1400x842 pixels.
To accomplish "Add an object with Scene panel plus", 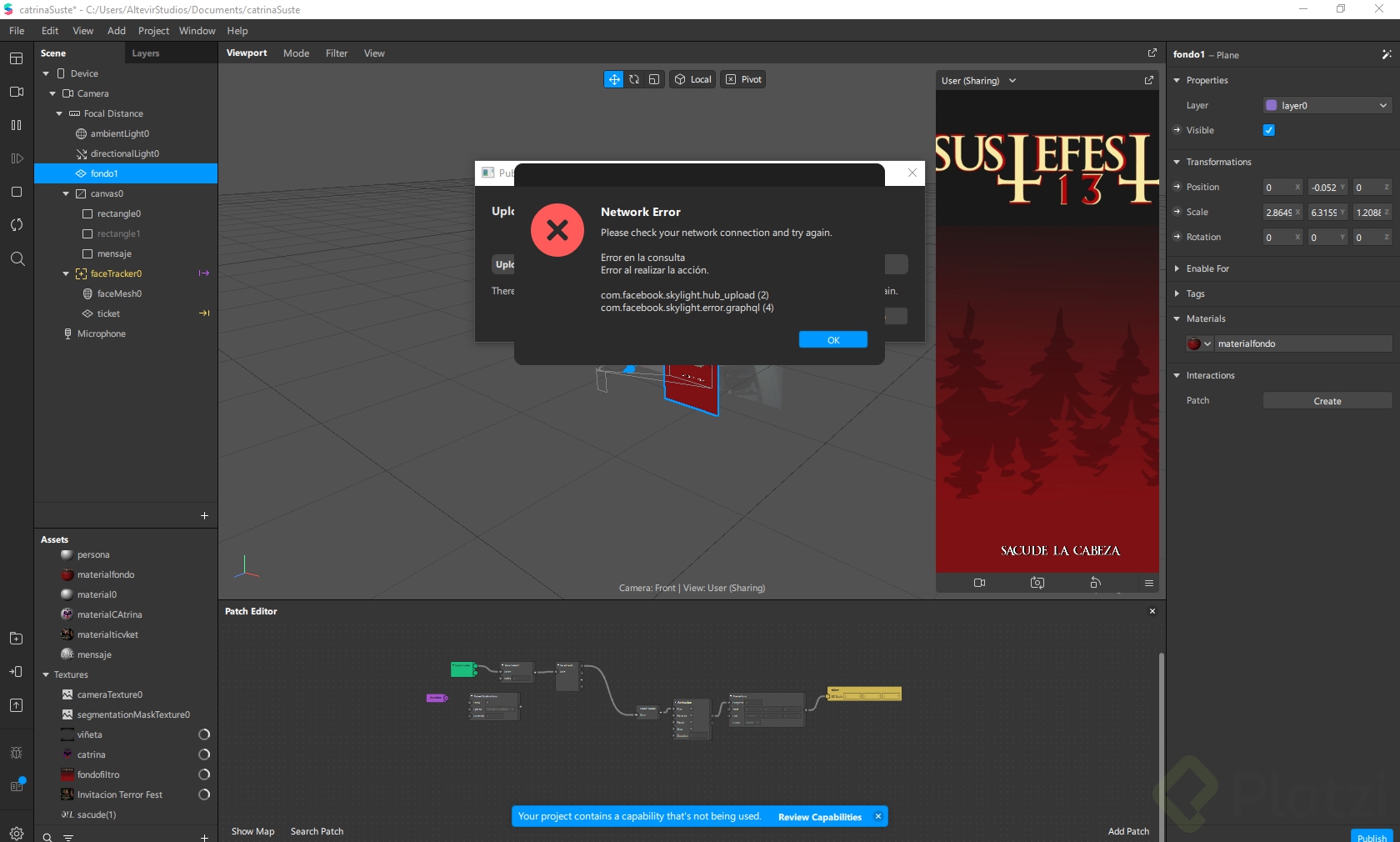I will coord(204,516).
